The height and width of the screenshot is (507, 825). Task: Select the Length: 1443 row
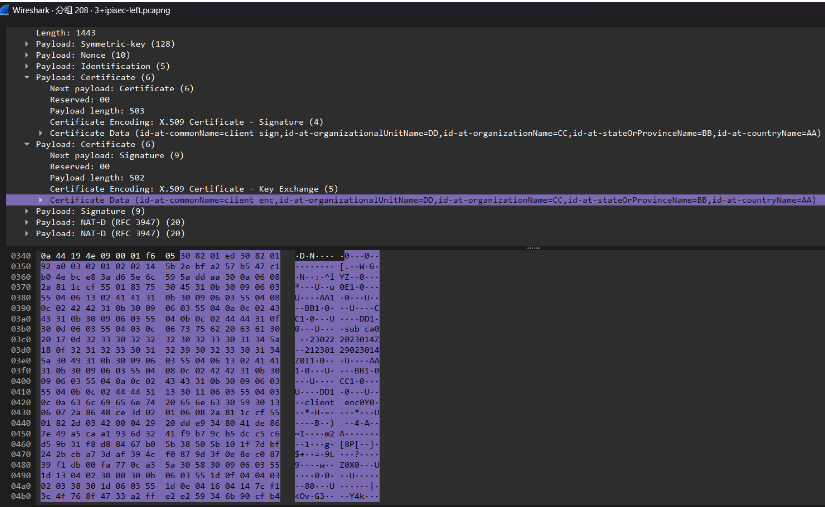point(66,33)
